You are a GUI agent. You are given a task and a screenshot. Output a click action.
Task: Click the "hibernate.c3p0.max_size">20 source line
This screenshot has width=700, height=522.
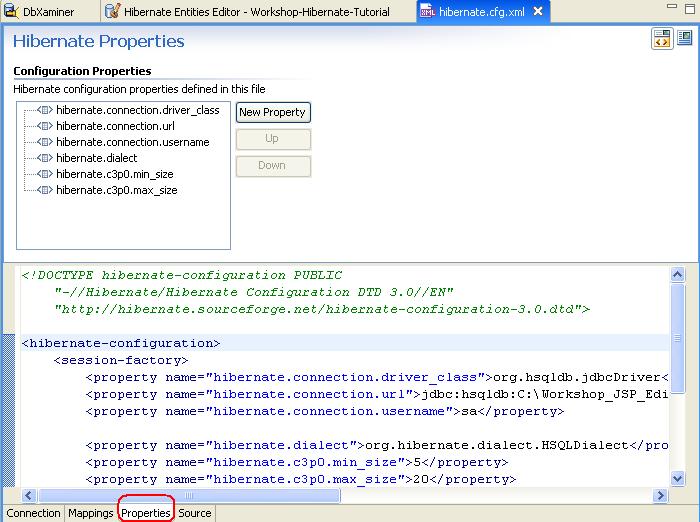click(x=301, y=479)
